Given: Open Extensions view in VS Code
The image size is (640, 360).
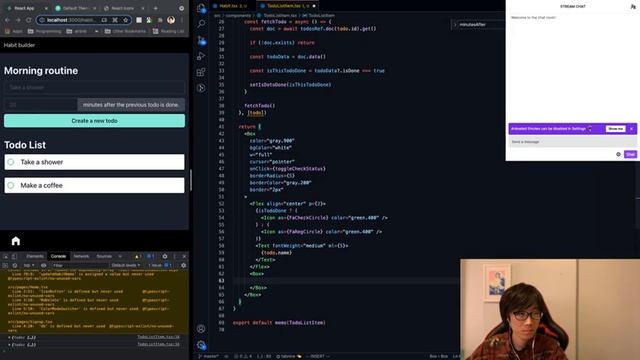Looking at the screenshot, I should point(201,72).
